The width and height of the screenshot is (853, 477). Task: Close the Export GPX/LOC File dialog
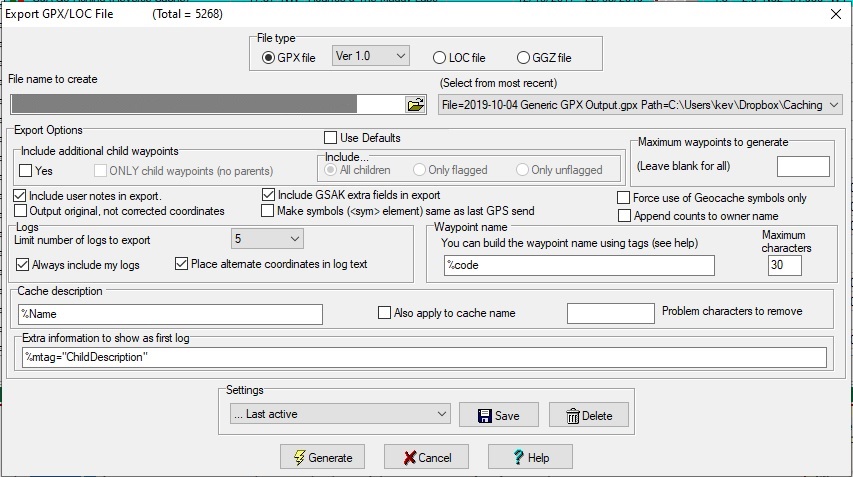[835, 14]
